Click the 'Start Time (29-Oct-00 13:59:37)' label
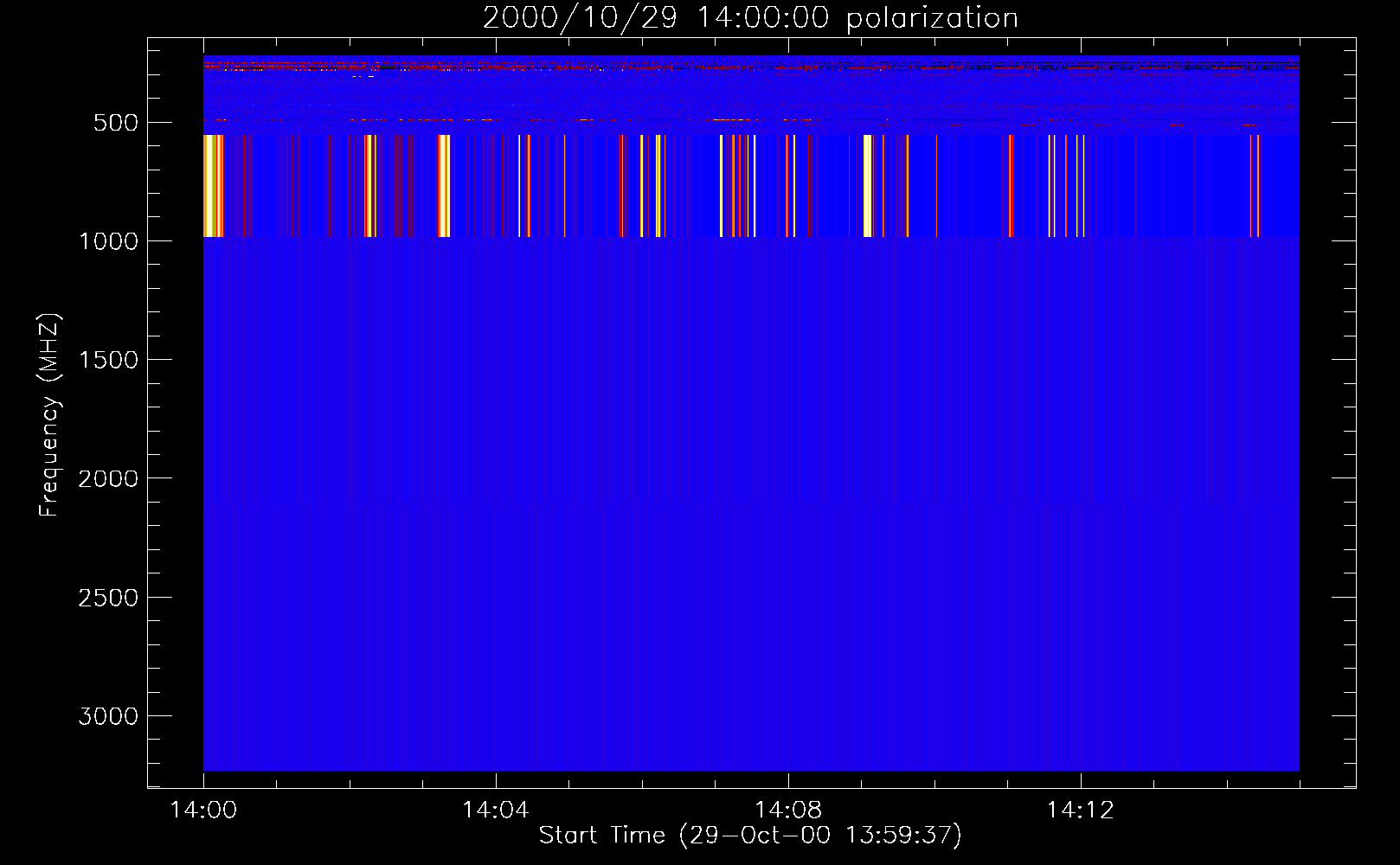The image size is (1400, 865). point(750,836)
